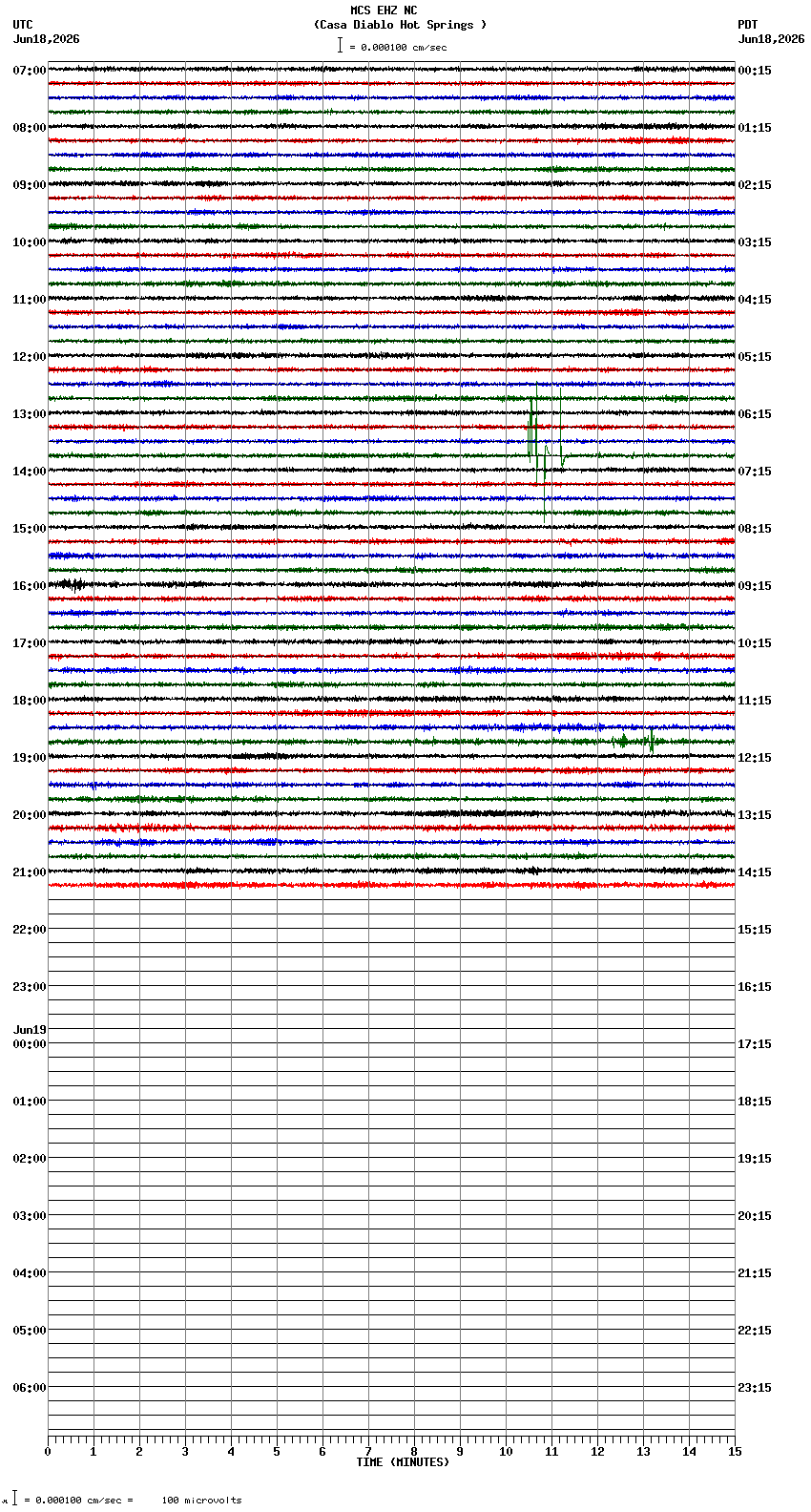Click the '11:00' UTC time label
The width and height of the screenshot is (811, 1512).
point(30,300)
